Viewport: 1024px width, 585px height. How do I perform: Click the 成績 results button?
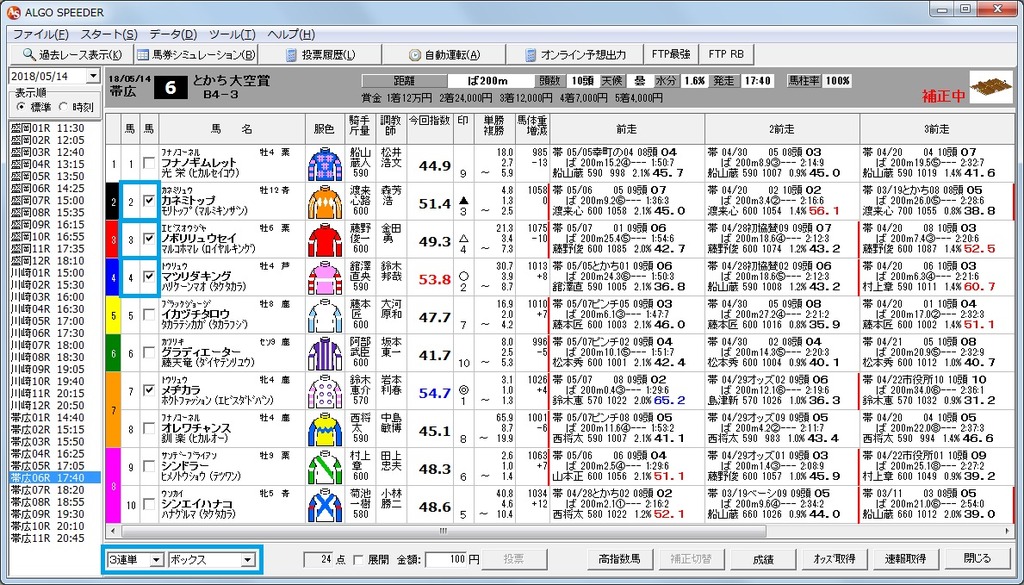761,559
